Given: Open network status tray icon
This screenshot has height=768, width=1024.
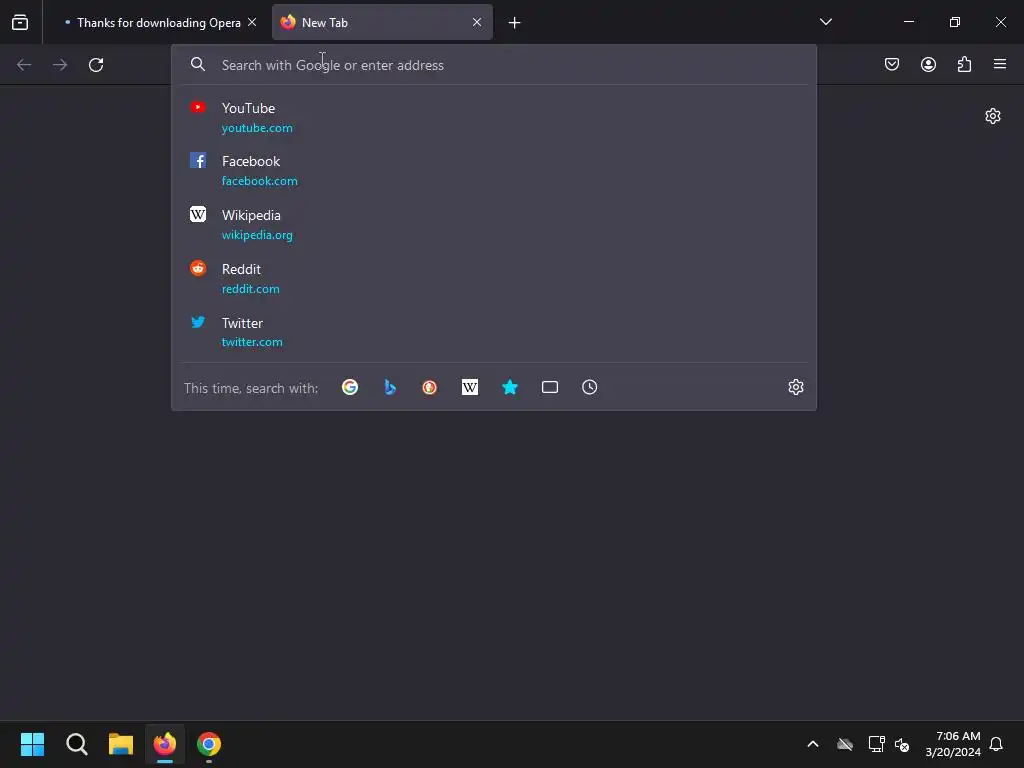Looking at the screenshot, I should [x=876, y=744].
